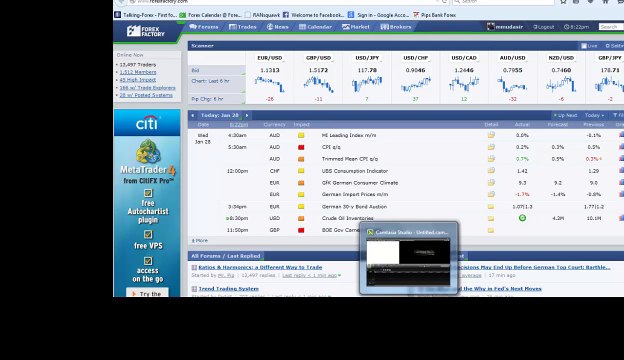624x360 pixels.
Task: Open detail folder for CPI q/q row
Action: click(491, 147)
